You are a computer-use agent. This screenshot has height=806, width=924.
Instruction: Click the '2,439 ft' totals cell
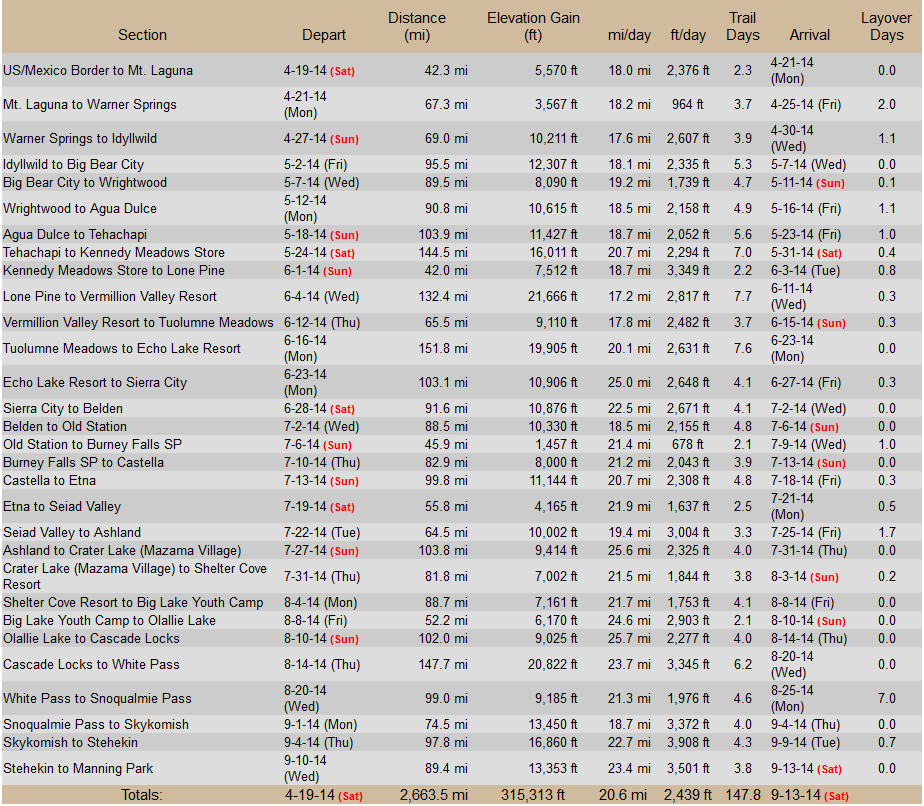tap(688, 795)
